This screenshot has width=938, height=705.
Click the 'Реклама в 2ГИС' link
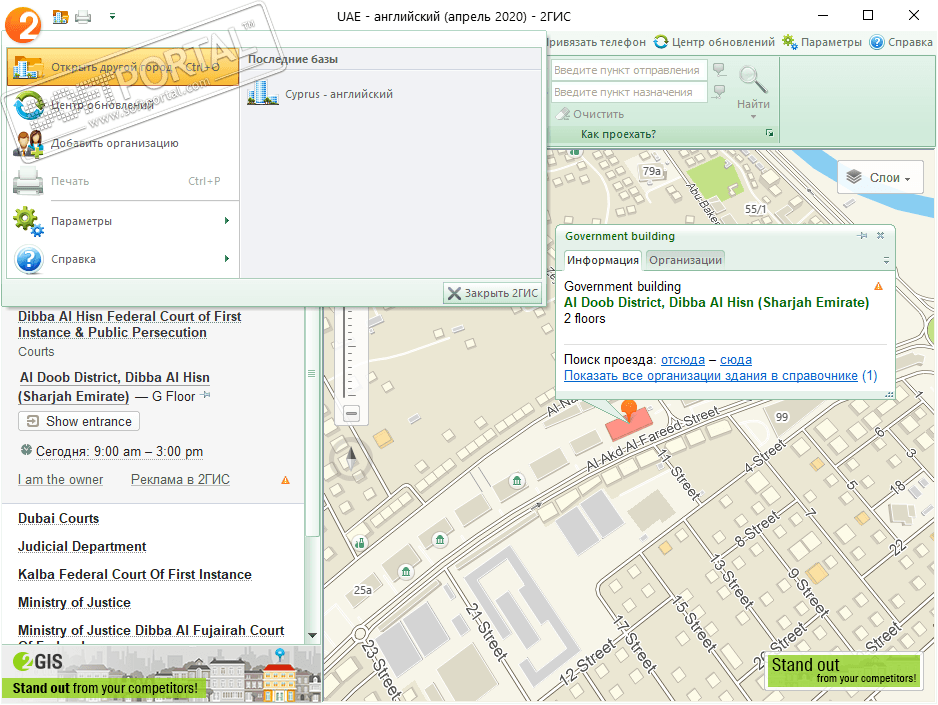click(180, 480)
